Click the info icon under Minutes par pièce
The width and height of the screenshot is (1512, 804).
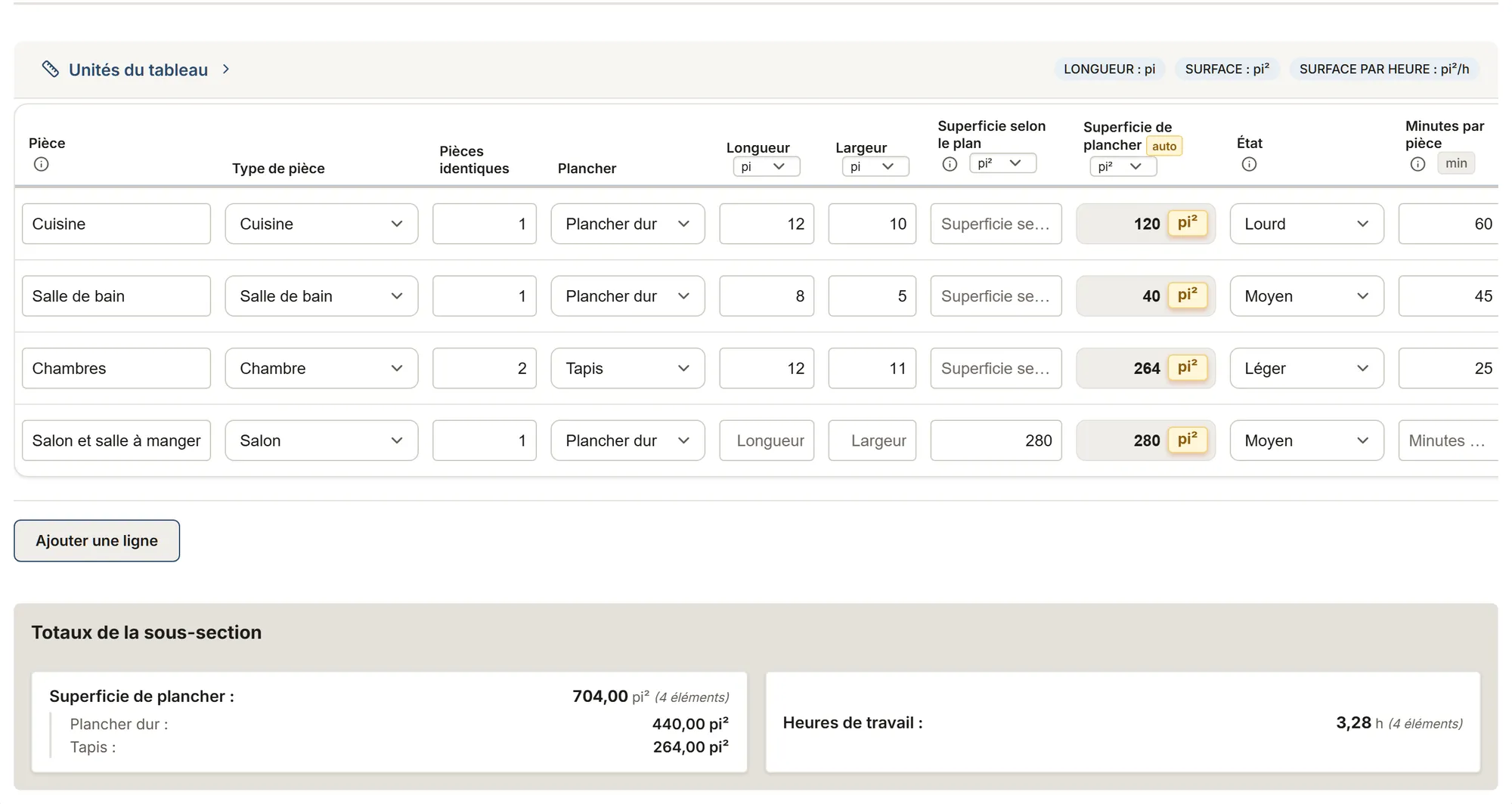[1418, 164]
